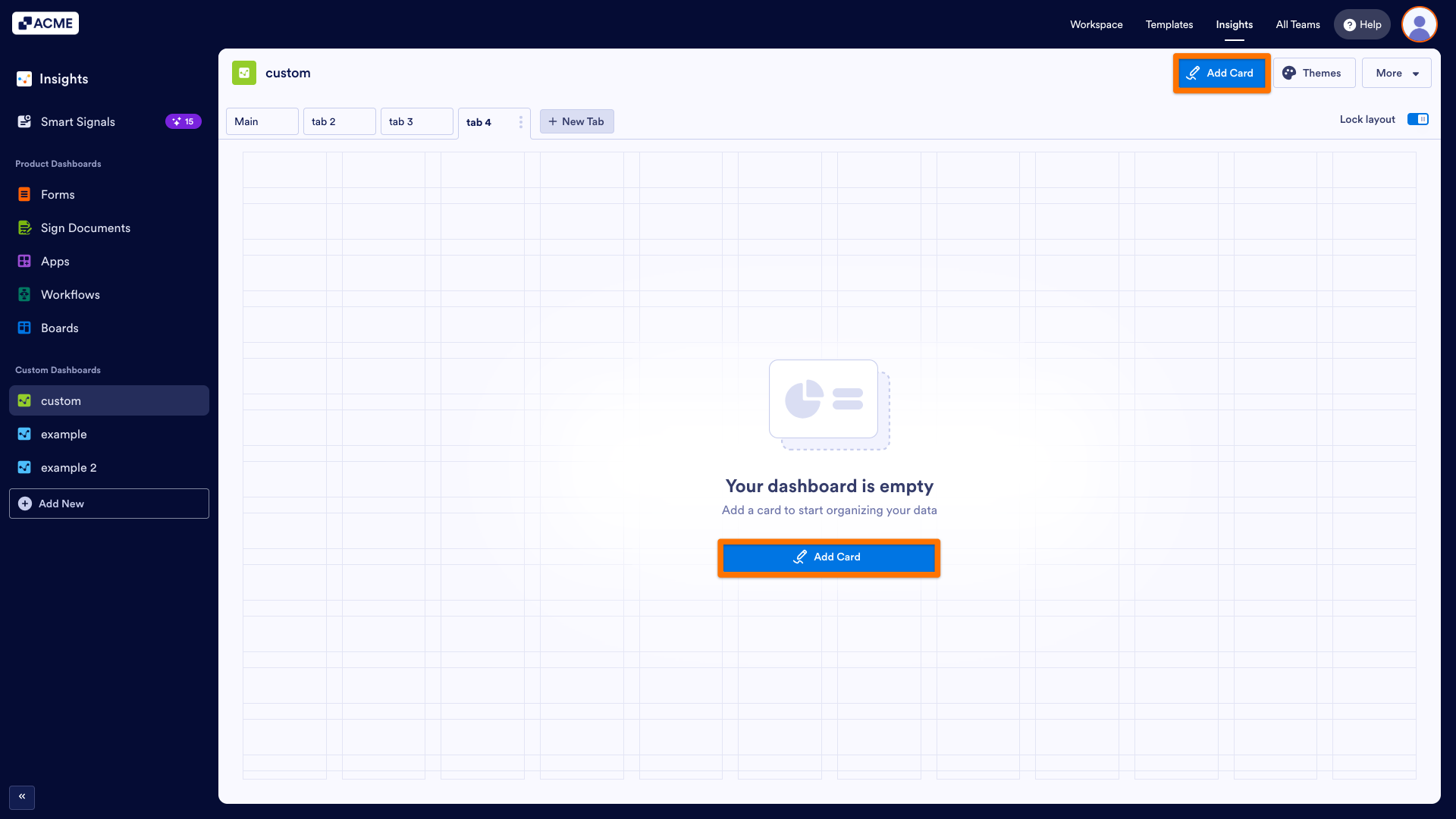Open Insights in top navigation
1456x819 pixels.
(x=1235, y=24)
